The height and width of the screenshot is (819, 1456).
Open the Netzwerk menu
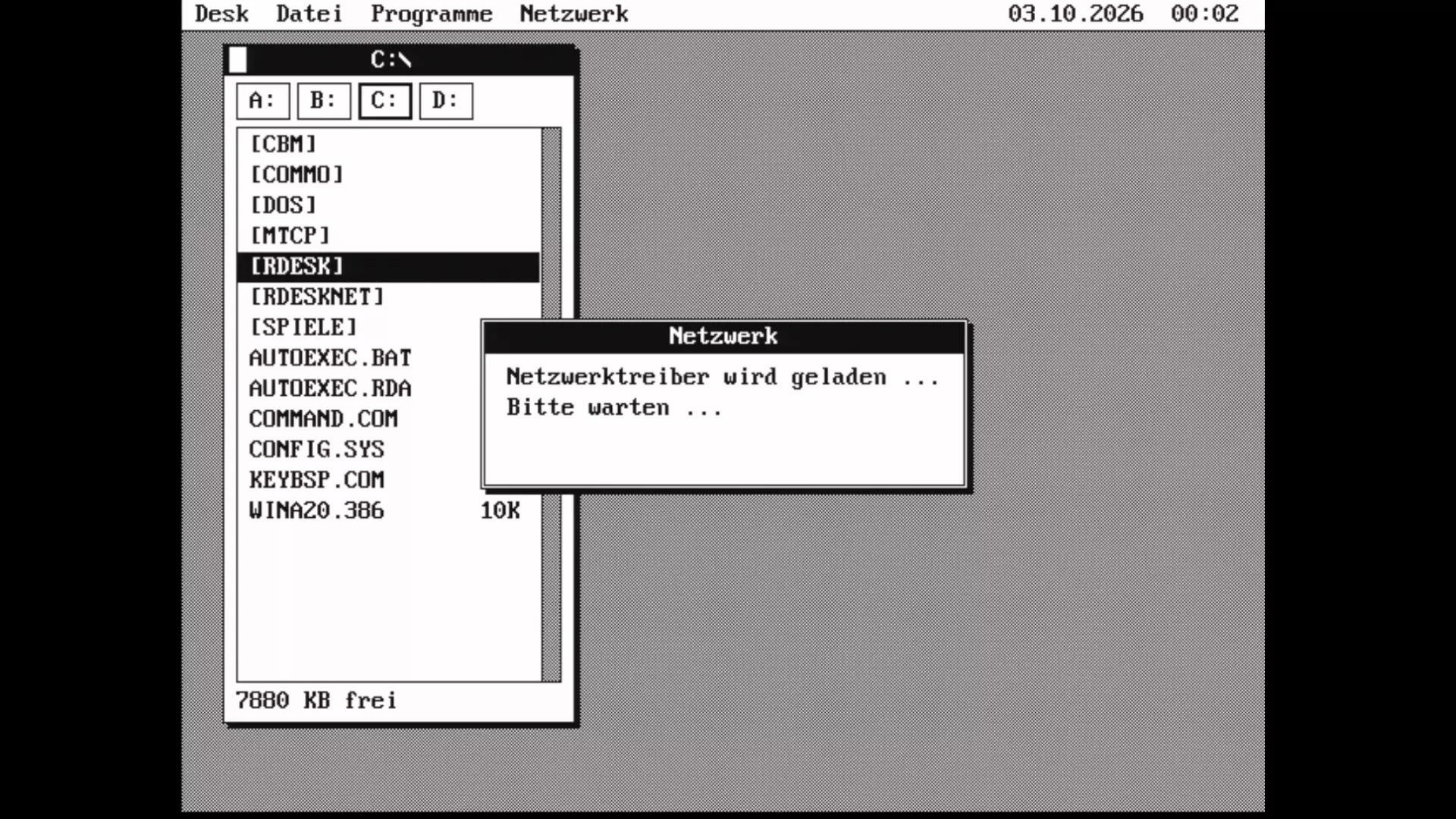point(574,14)
